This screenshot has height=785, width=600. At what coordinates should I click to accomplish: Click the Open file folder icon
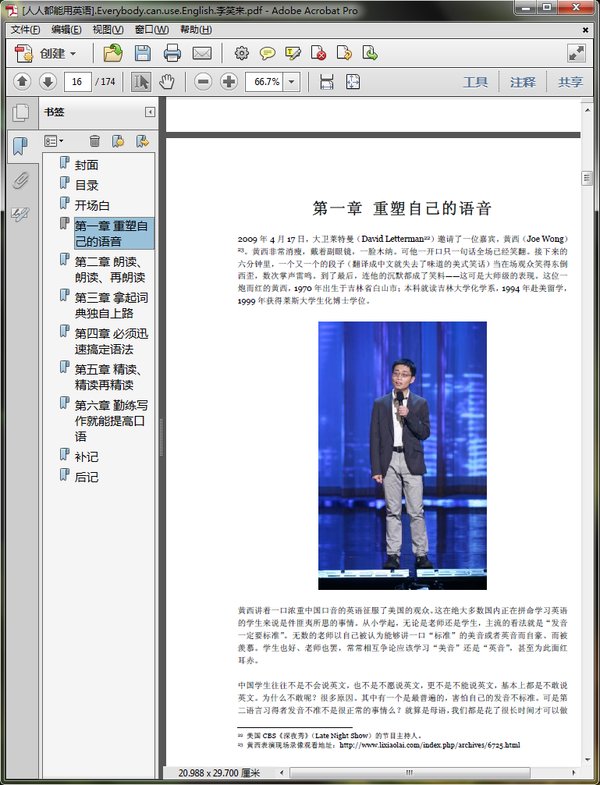pos(112,53)
